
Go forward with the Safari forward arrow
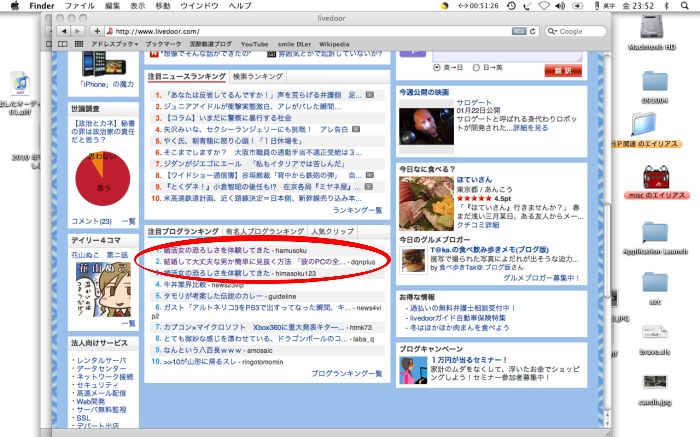pos(78,31)
